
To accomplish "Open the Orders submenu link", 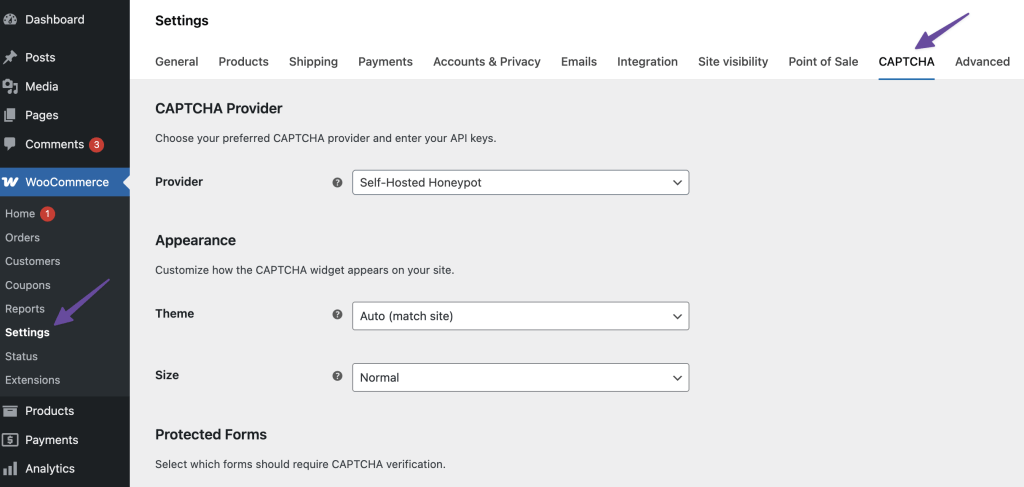I will [22, 237].
